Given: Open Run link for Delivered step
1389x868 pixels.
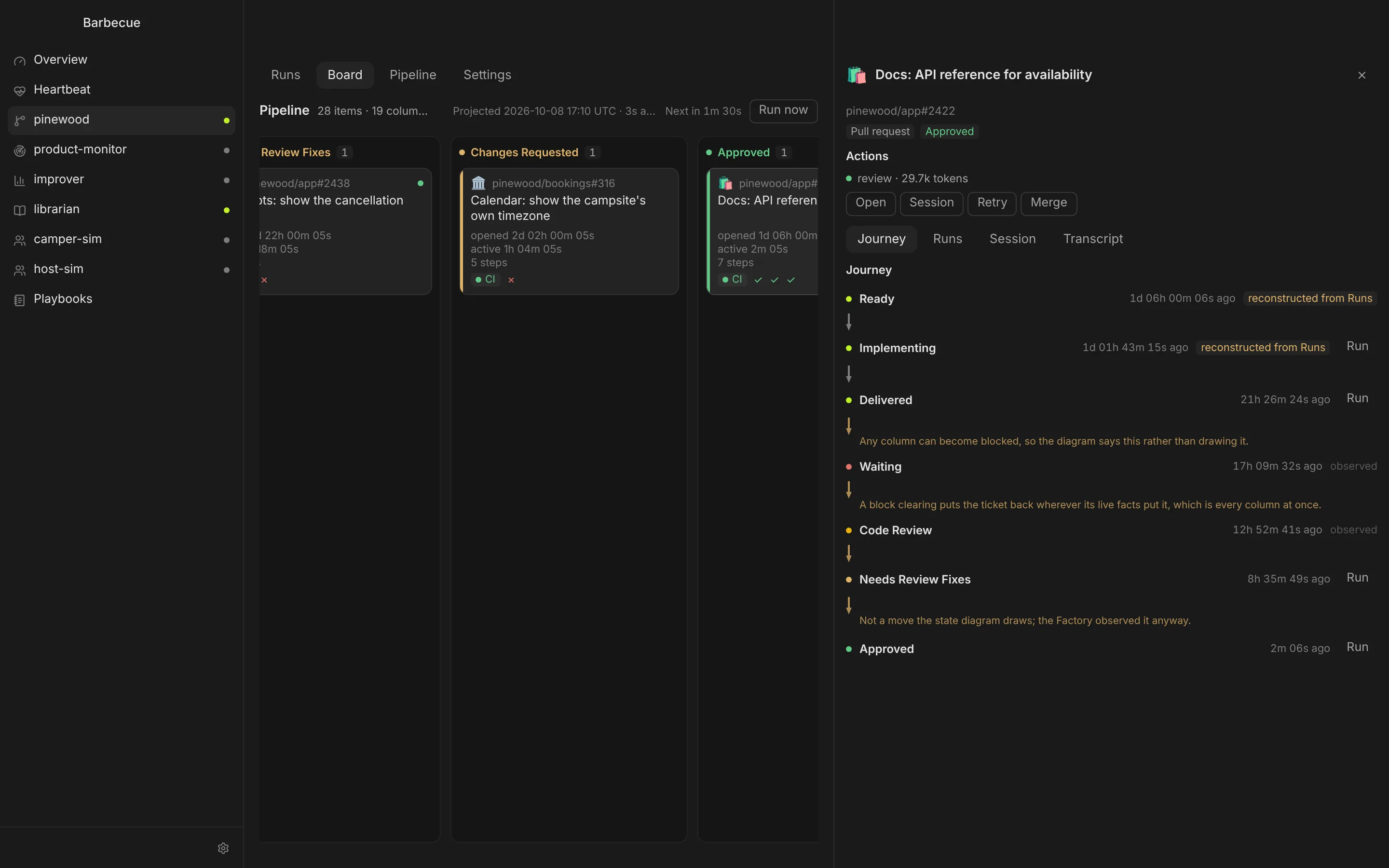Looking at the screenshot, I should tap(1357, 399).
